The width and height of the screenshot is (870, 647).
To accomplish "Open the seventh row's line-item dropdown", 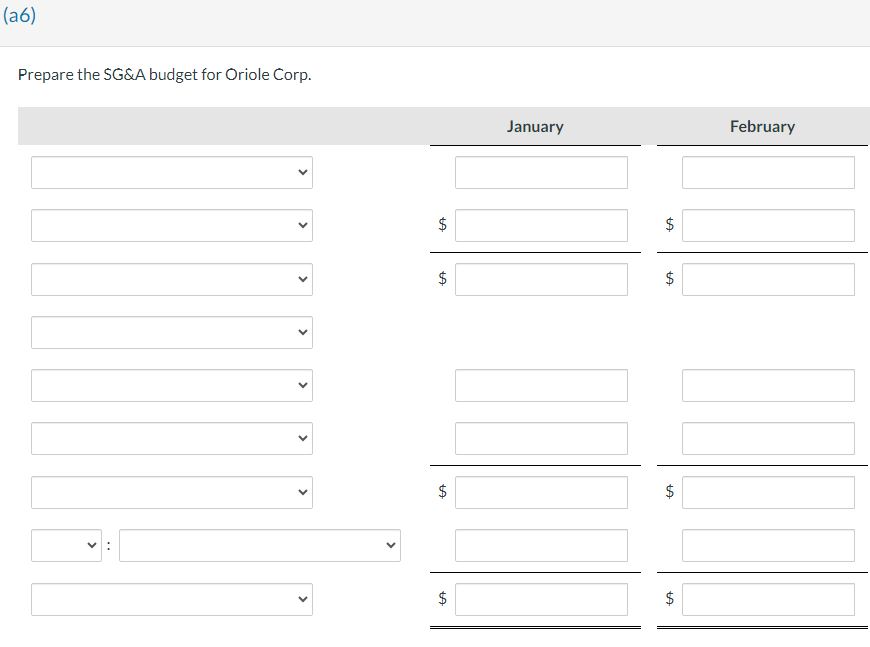I will (172, 492).
